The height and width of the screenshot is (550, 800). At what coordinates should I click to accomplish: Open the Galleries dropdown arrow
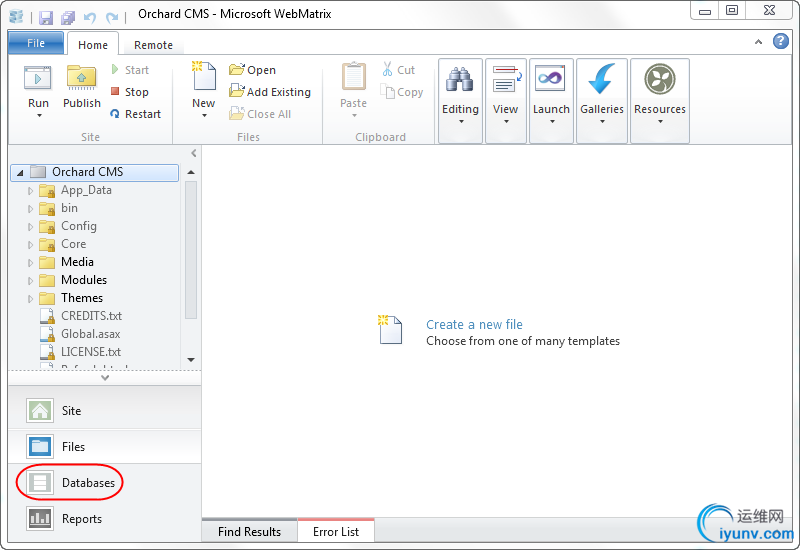coord(602,121)
